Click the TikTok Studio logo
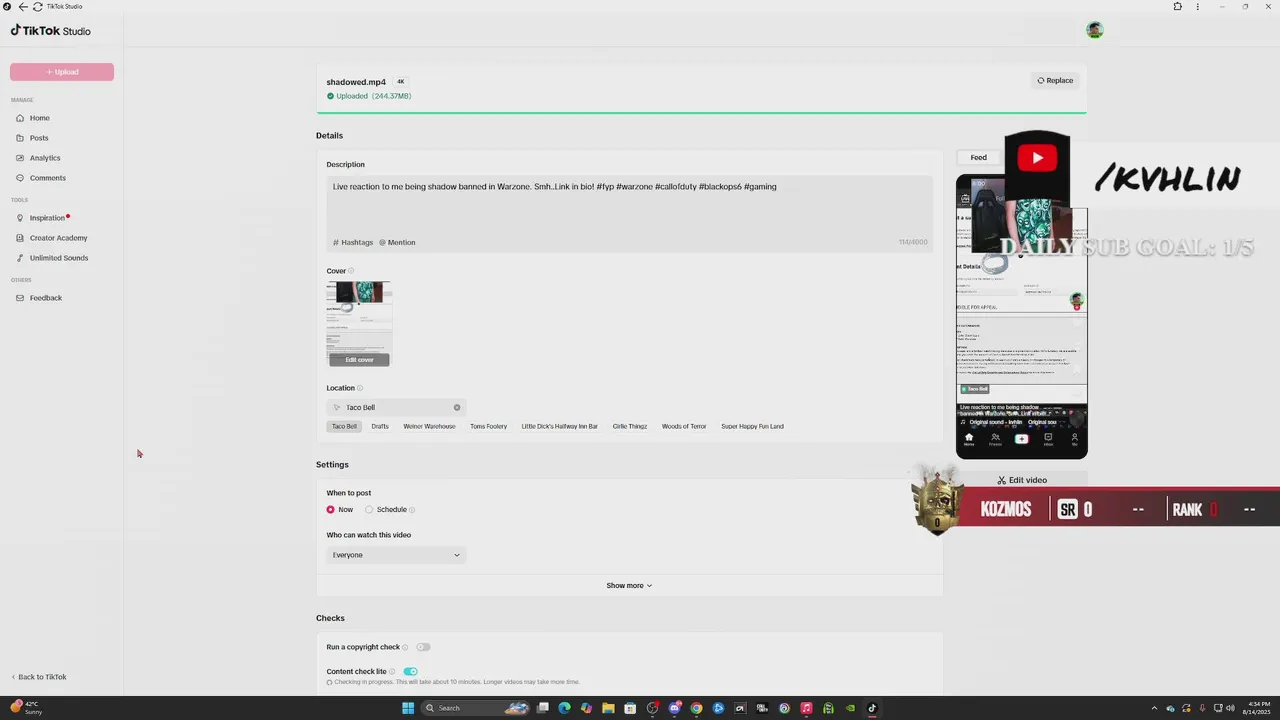 [51, 31]
